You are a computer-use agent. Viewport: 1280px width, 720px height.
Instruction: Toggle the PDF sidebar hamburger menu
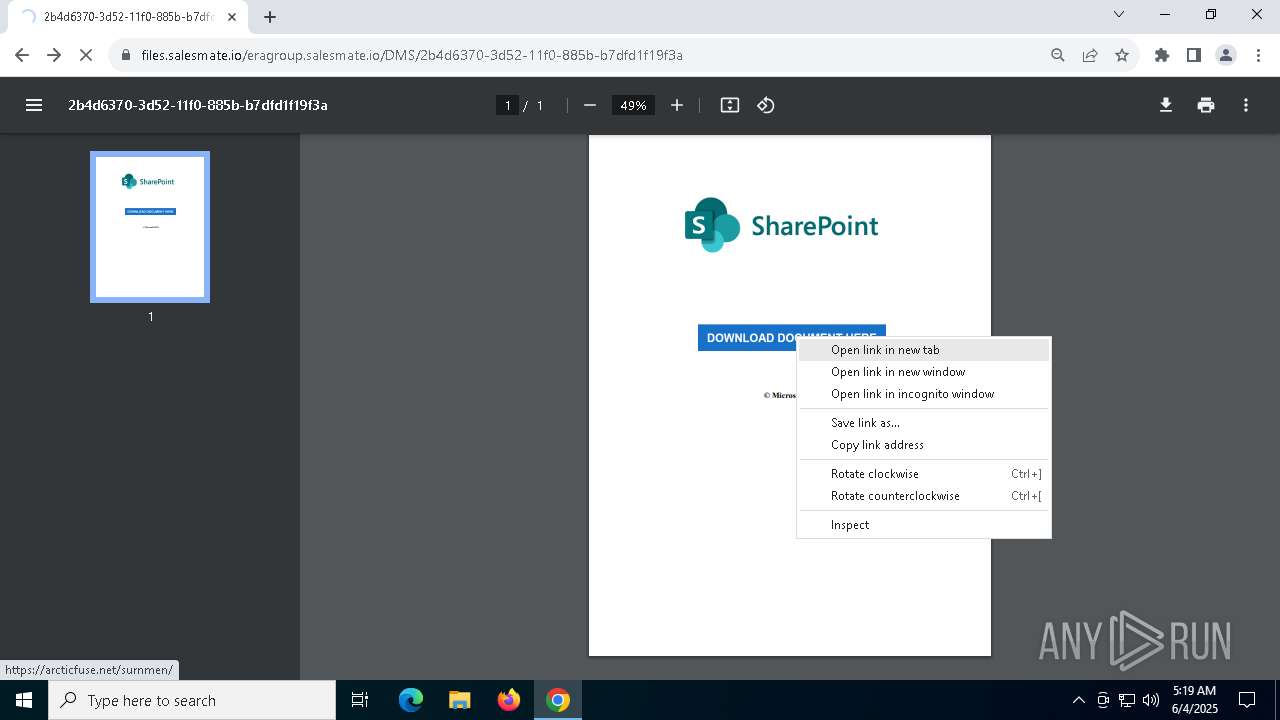(x=34, y=105)
